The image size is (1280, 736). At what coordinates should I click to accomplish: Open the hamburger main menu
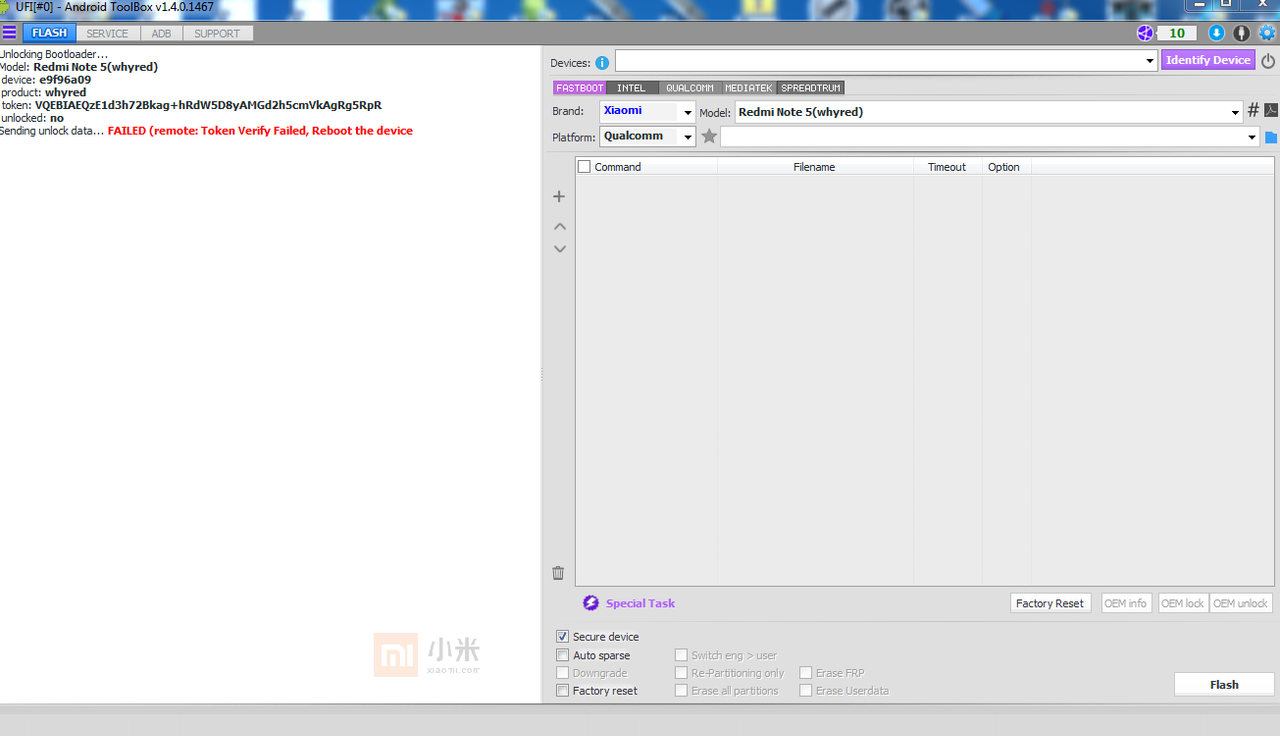coord(9,33)
